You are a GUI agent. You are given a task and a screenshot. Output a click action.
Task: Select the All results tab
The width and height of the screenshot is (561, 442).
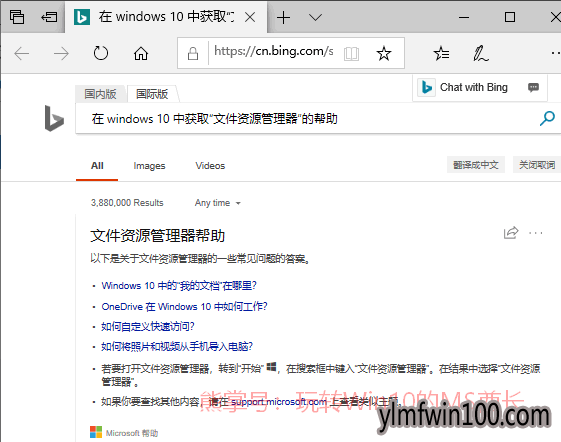pyautogui.click(x=97, y=166)
